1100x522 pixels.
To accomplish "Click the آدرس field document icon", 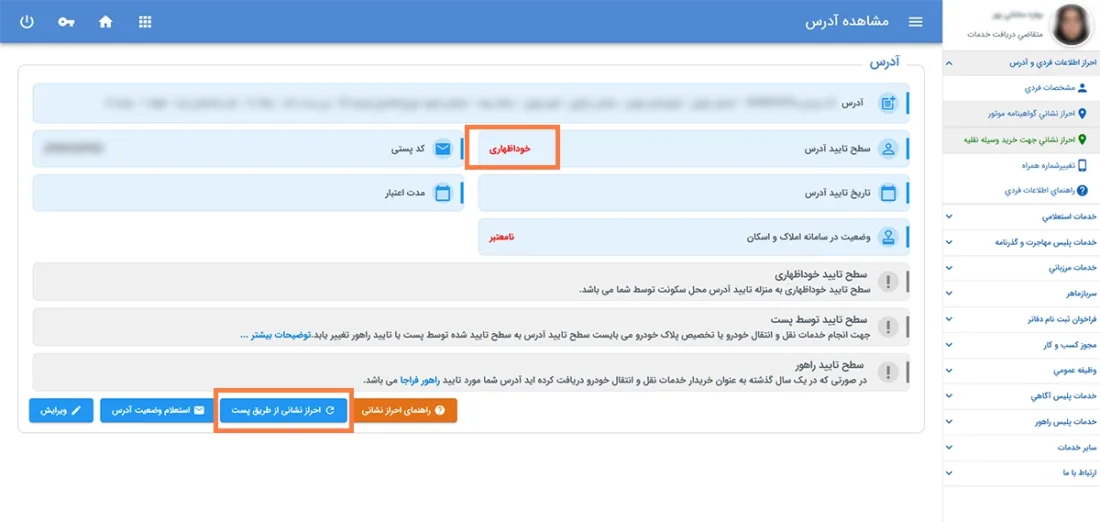I will point(889,103).
